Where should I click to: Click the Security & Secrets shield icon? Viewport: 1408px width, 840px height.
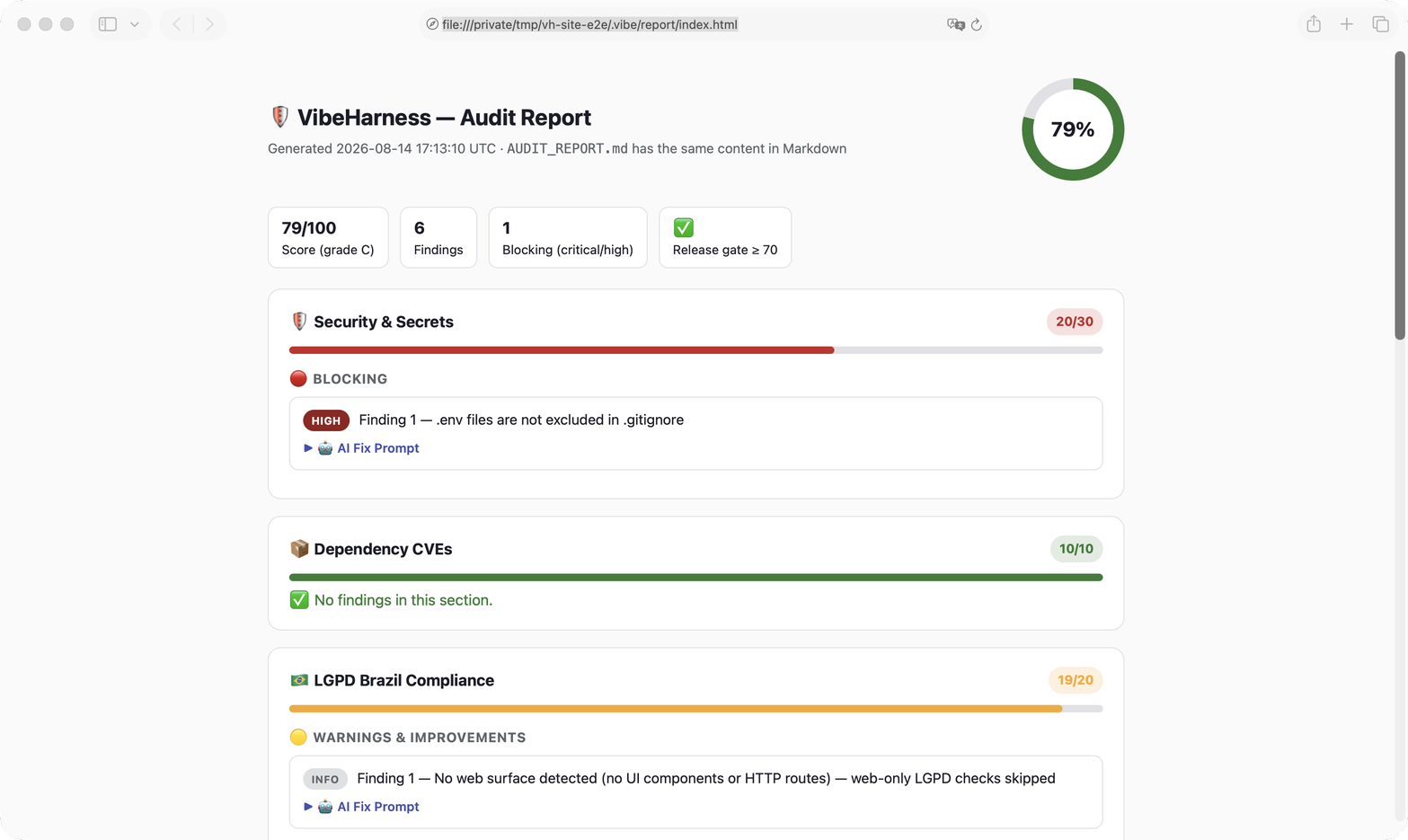pos(300,322)
